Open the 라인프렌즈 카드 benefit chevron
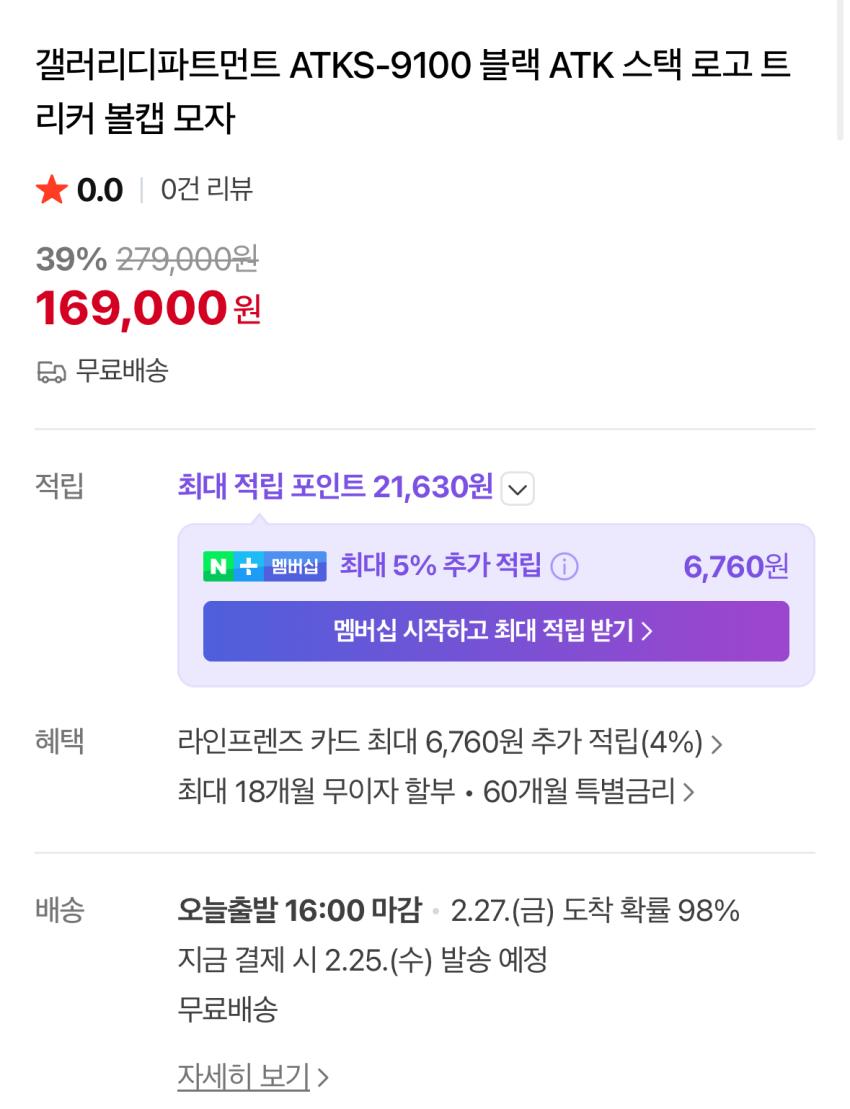The image size is (850, 1109). tap(716, 744)
